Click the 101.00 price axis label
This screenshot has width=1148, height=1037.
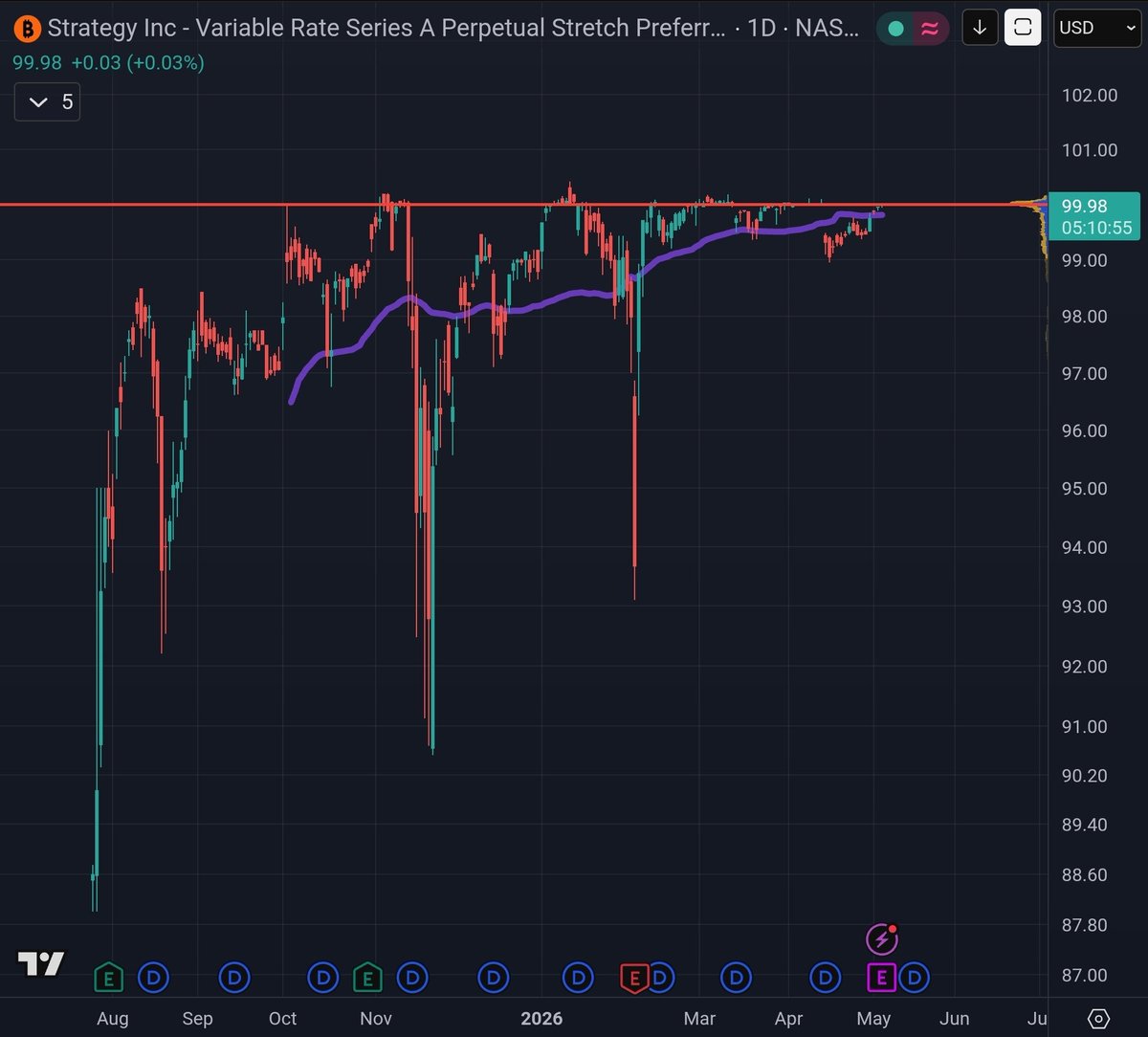click(x=1089, y=149)
